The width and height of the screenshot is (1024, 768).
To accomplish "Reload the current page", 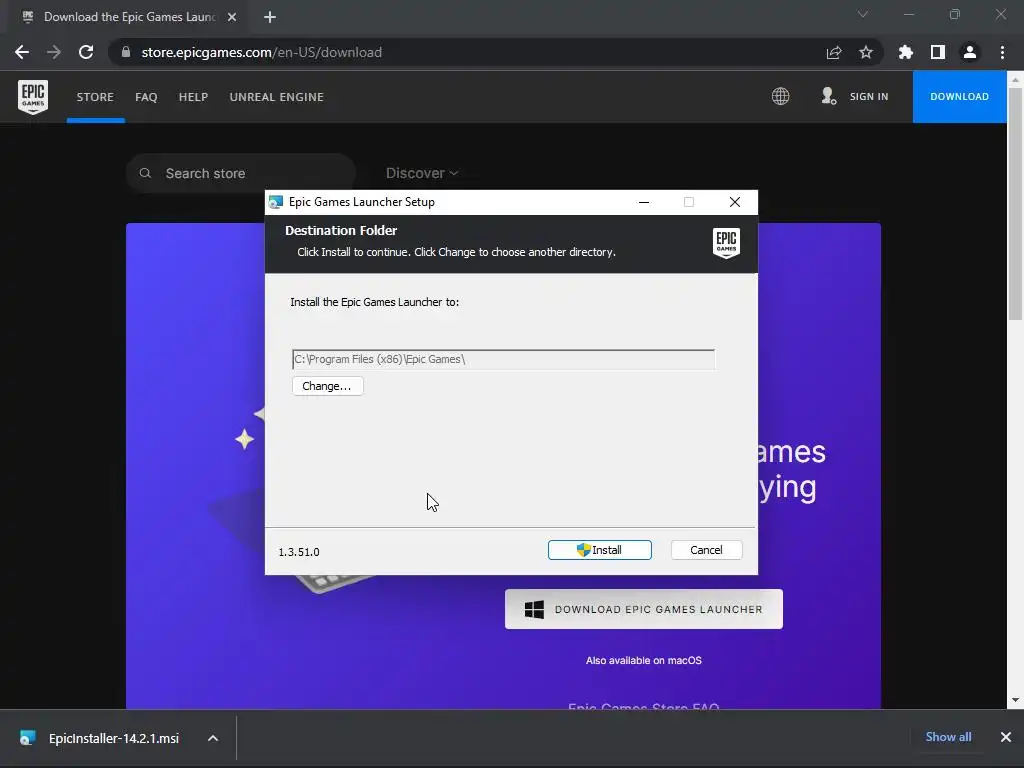I will (86, 52).
